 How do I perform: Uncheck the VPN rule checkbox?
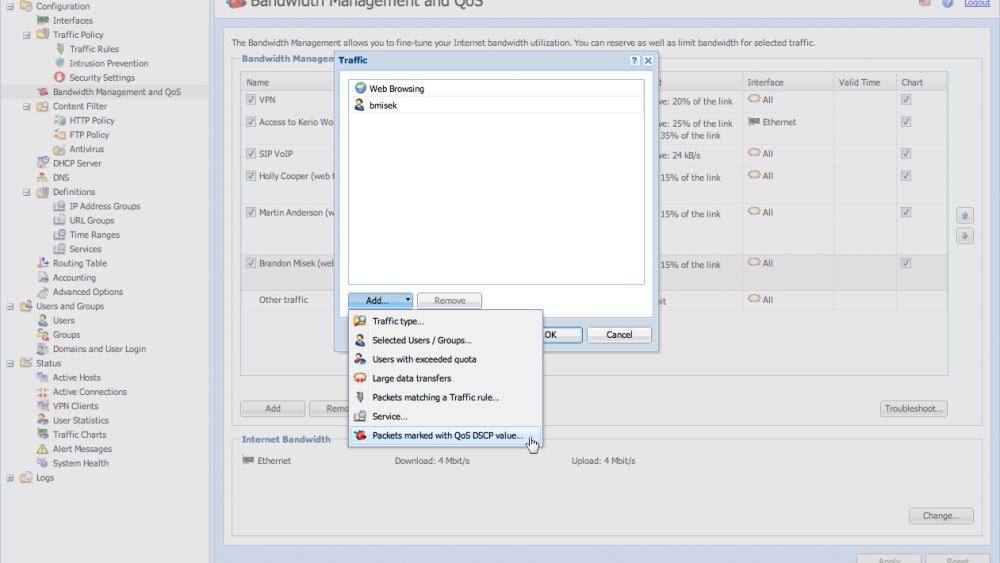click(x=251, y=100)
